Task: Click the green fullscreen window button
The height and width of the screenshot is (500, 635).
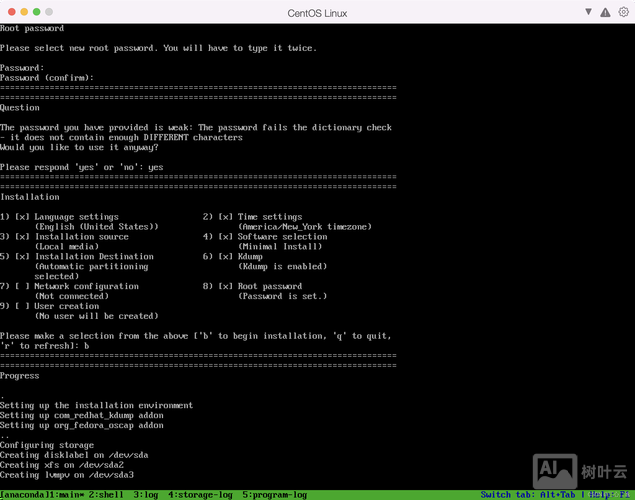Action: tap(36, 12)
